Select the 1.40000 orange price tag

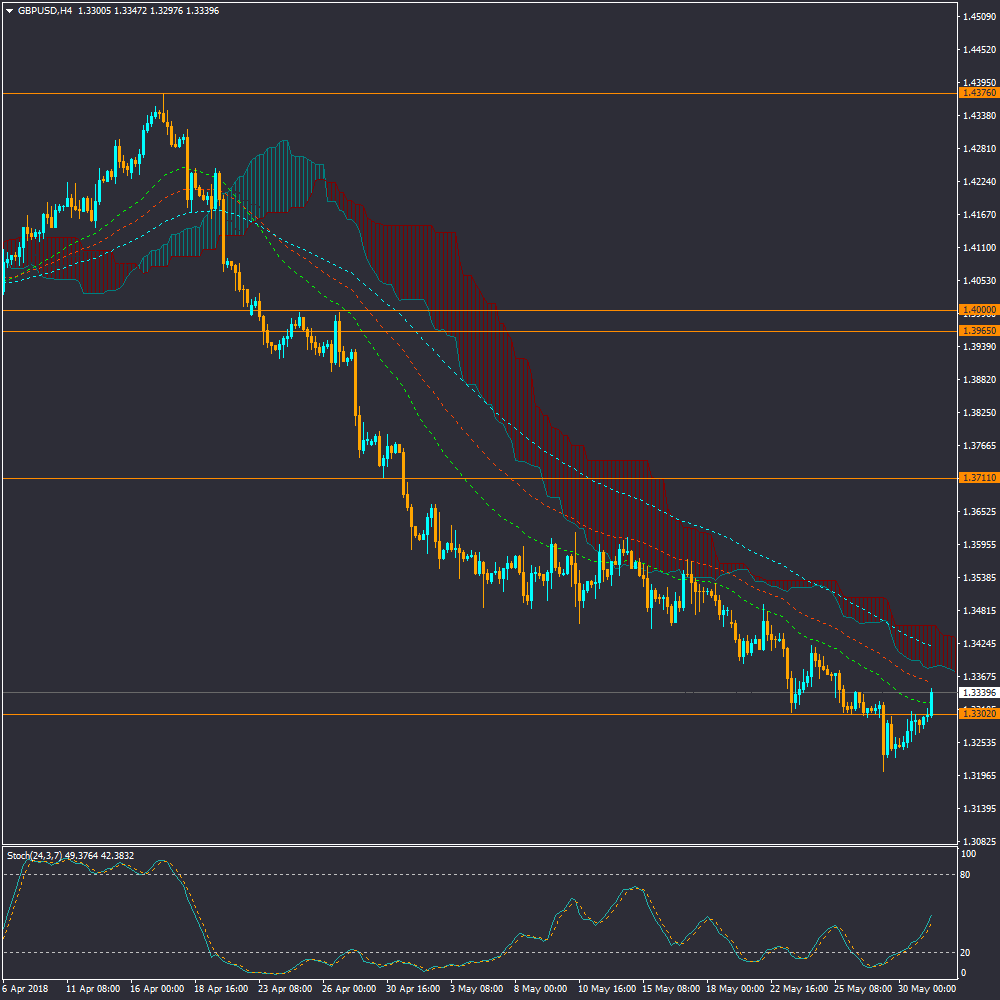click(976, 311)
